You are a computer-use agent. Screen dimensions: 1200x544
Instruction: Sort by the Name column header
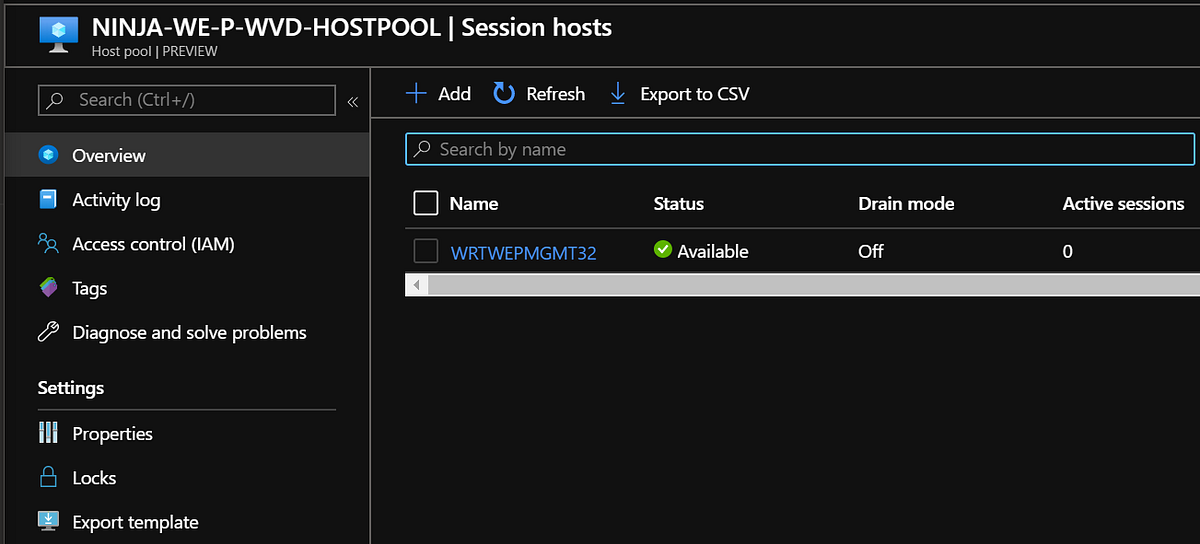(x=474, y=203)
